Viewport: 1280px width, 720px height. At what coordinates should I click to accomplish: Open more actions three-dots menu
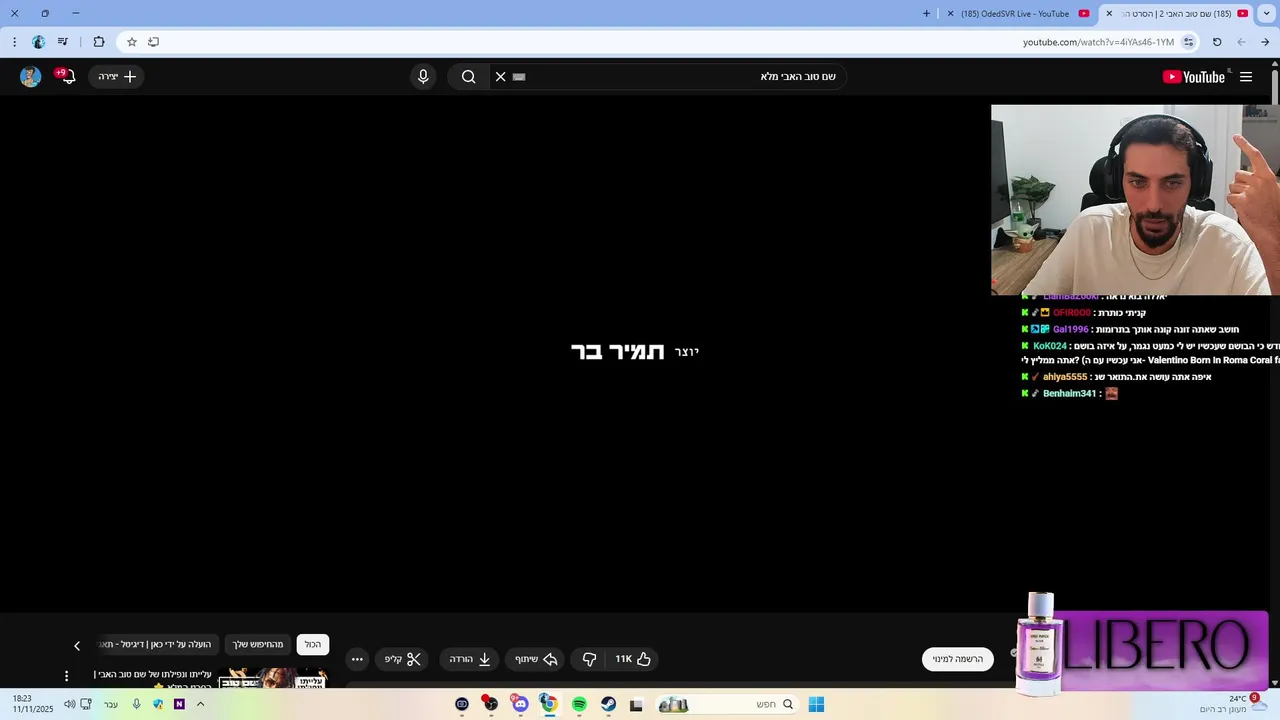(357, 659)
